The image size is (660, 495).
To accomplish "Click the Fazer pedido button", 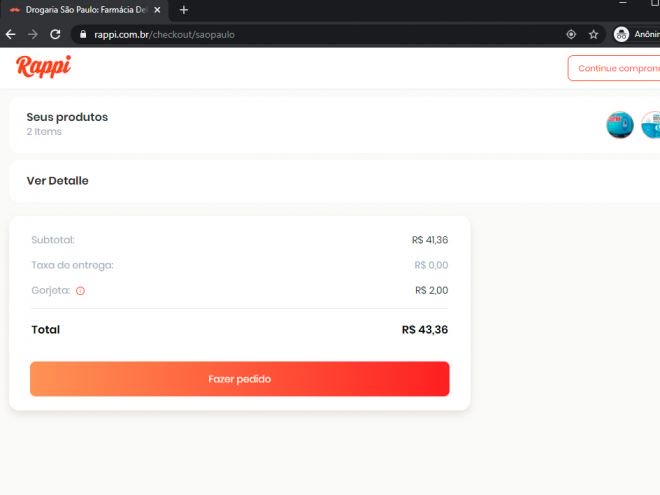I will (240, 379).
